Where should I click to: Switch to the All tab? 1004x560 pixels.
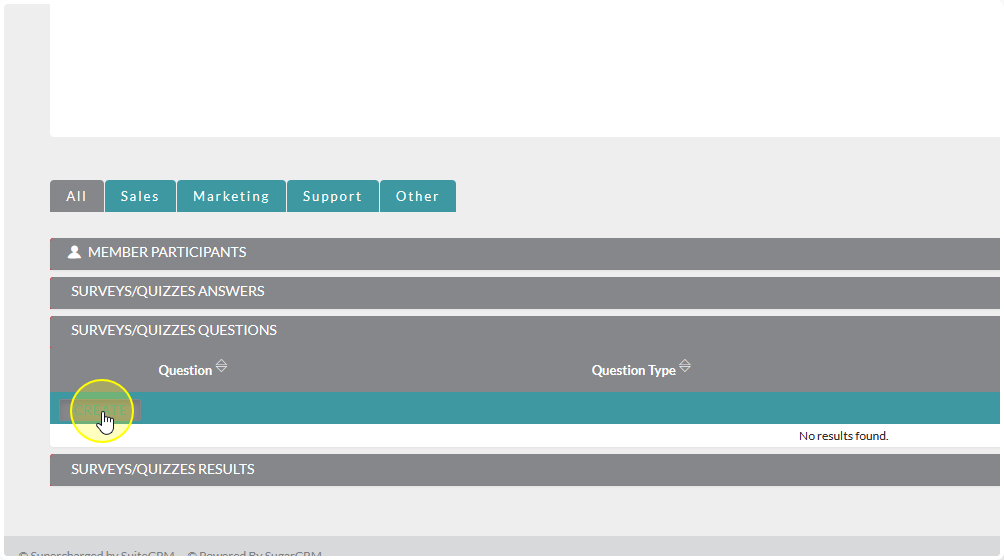77,196
